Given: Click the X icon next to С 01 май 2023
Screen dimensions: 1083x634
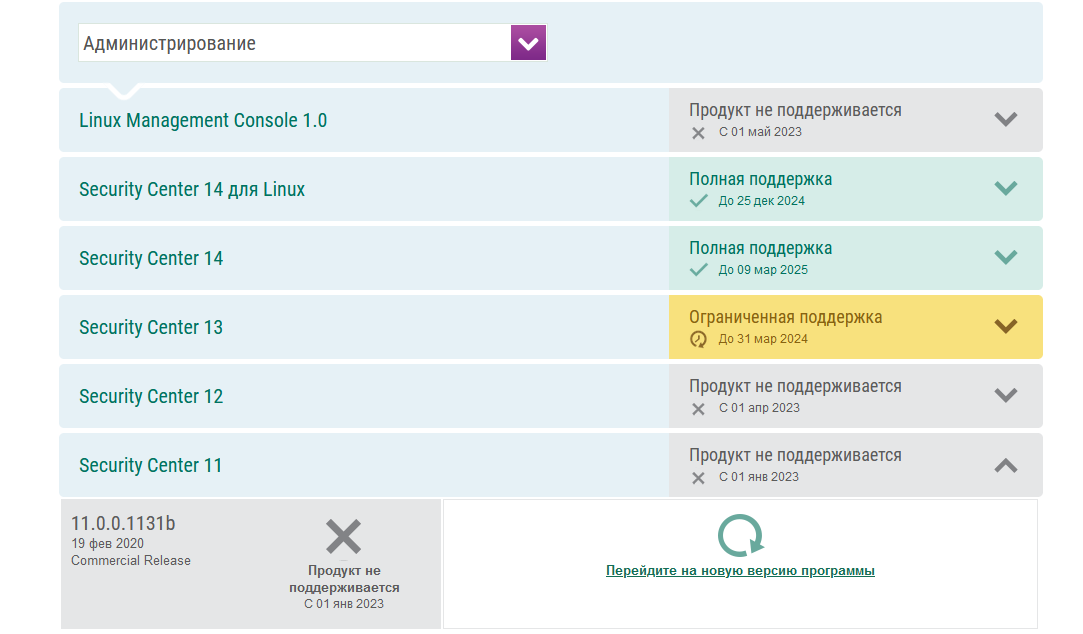Looking at the screenshot, I should pos(698,133).
